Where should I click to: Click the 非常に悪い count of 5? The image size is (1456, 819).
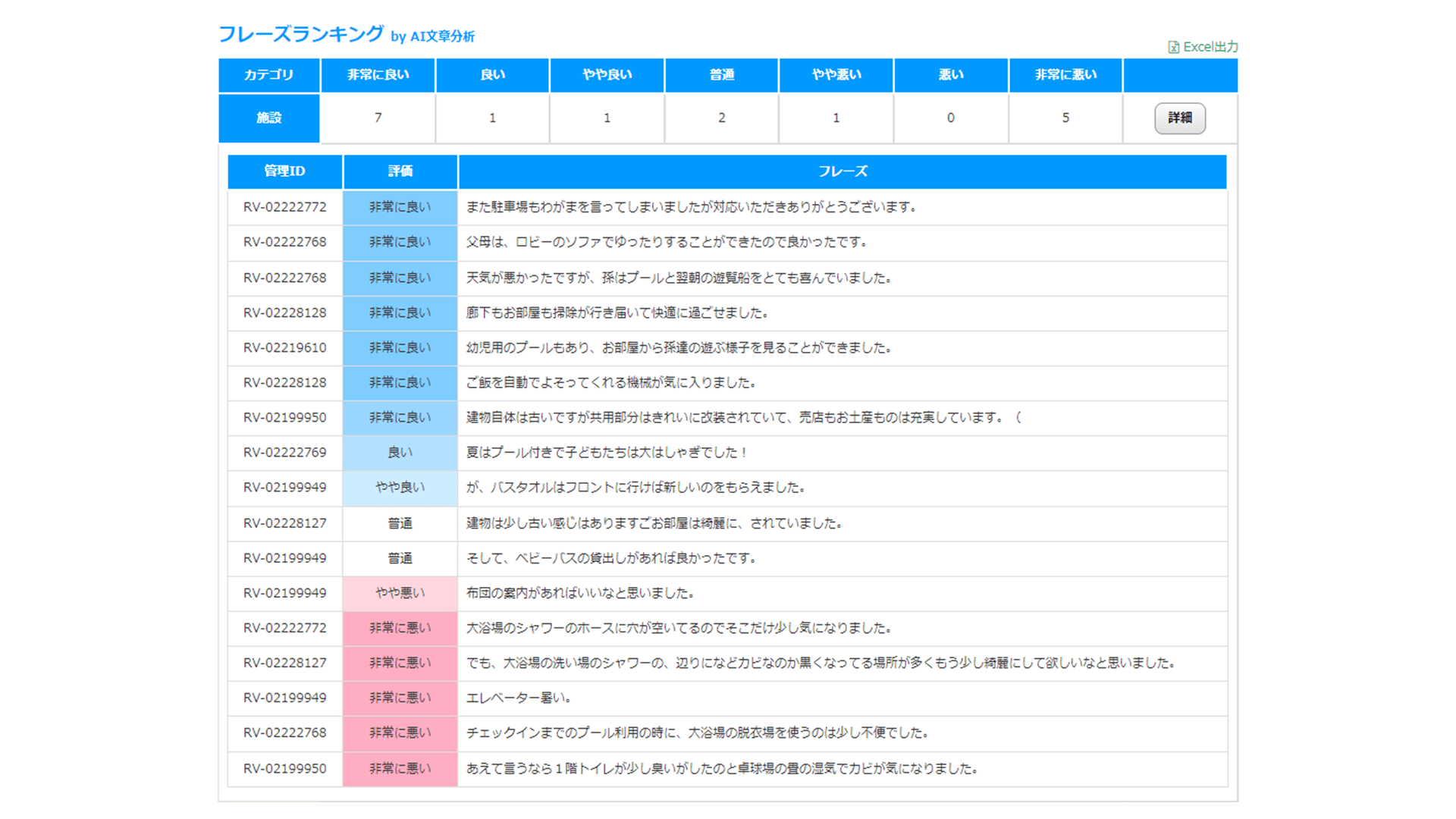point(1065,118)
